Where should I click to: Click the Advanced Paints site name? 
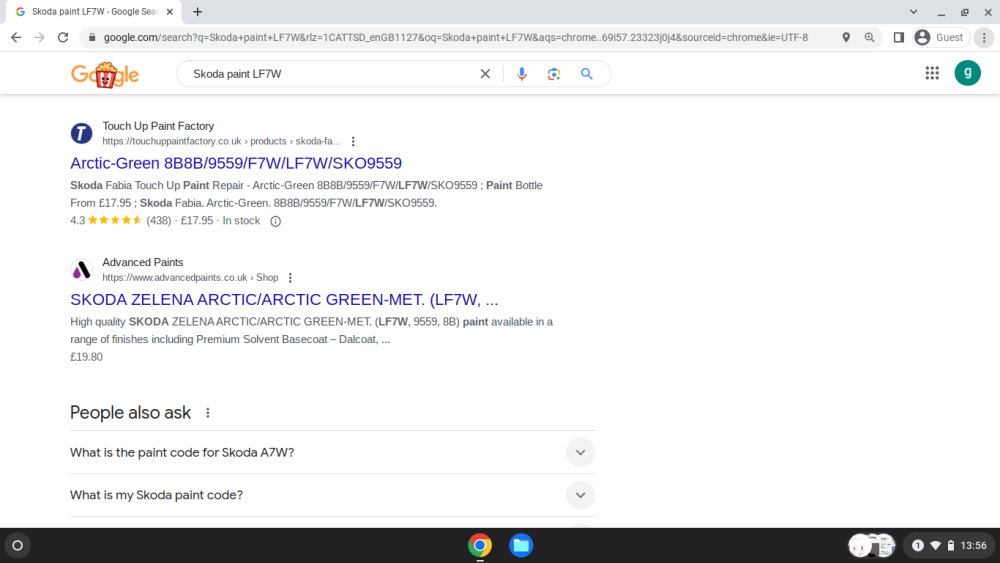click(143, 263)
